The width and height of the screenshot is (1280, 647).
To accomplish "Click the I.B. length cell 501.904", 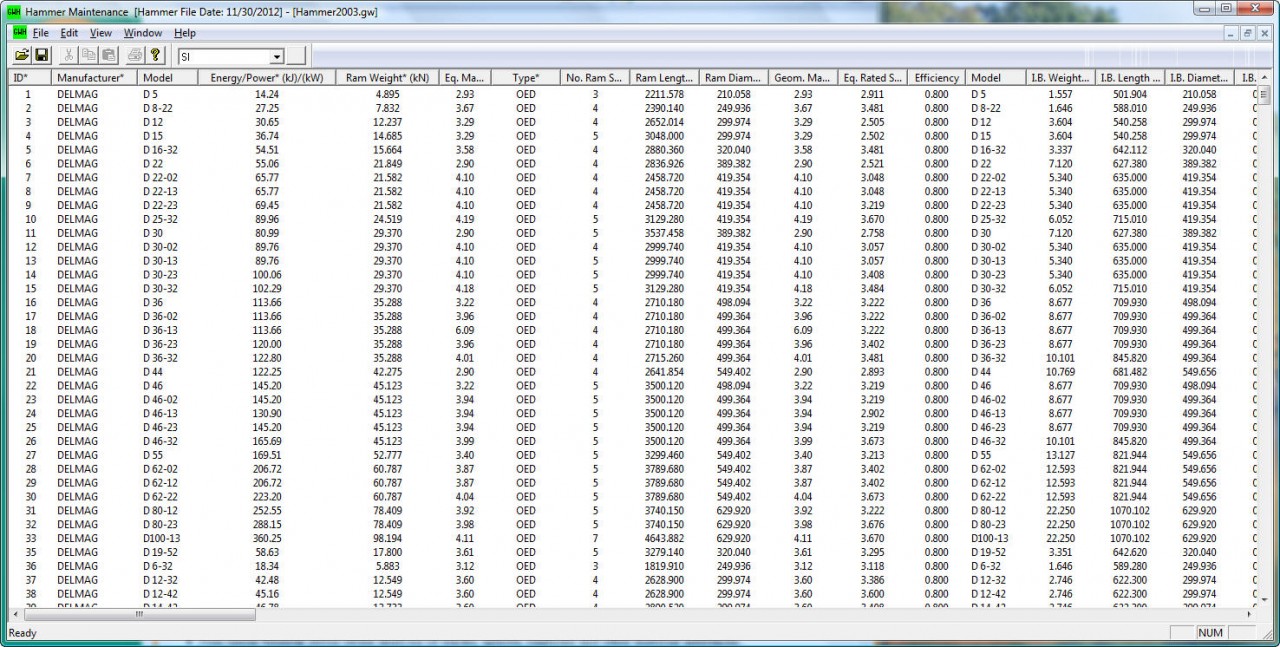I will 1130,94.
